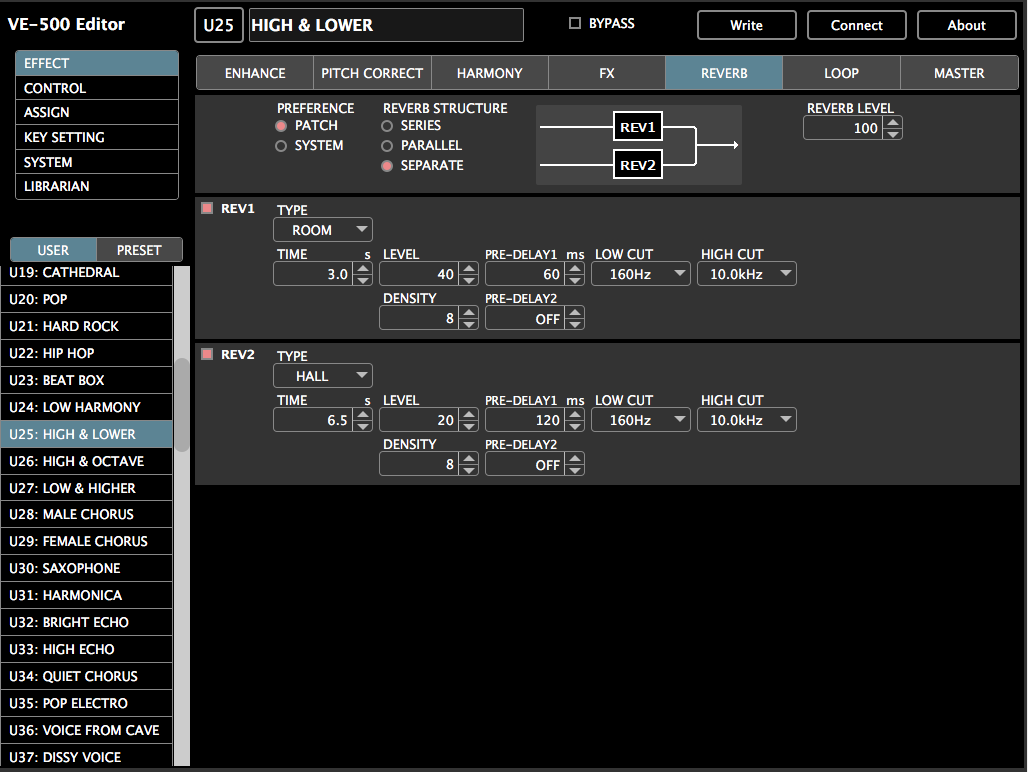
Task: Show the USER patch list
Action: 53,250
